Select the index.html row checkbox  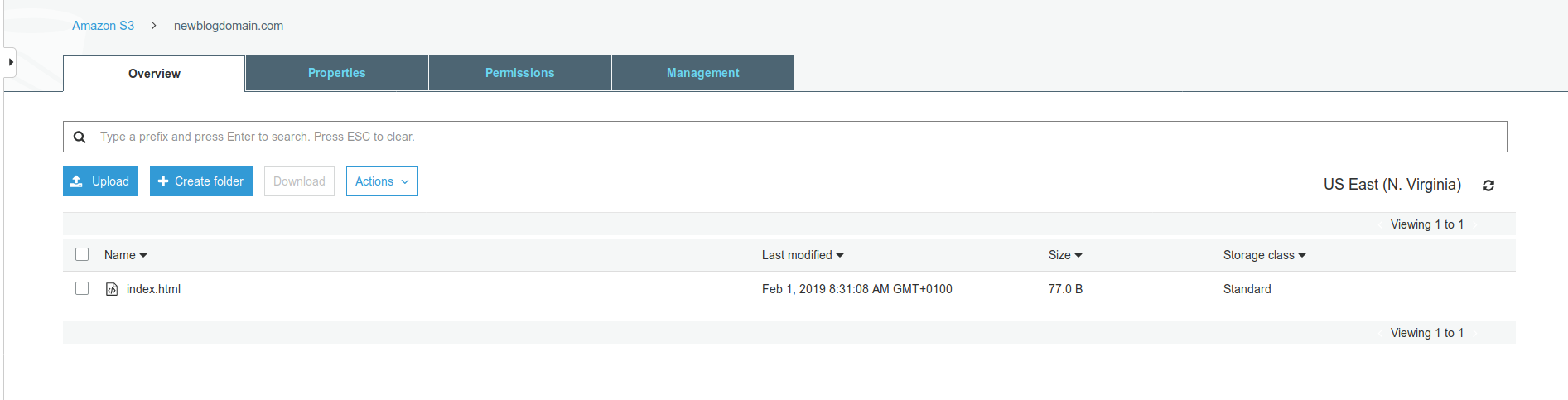(82, 288)
